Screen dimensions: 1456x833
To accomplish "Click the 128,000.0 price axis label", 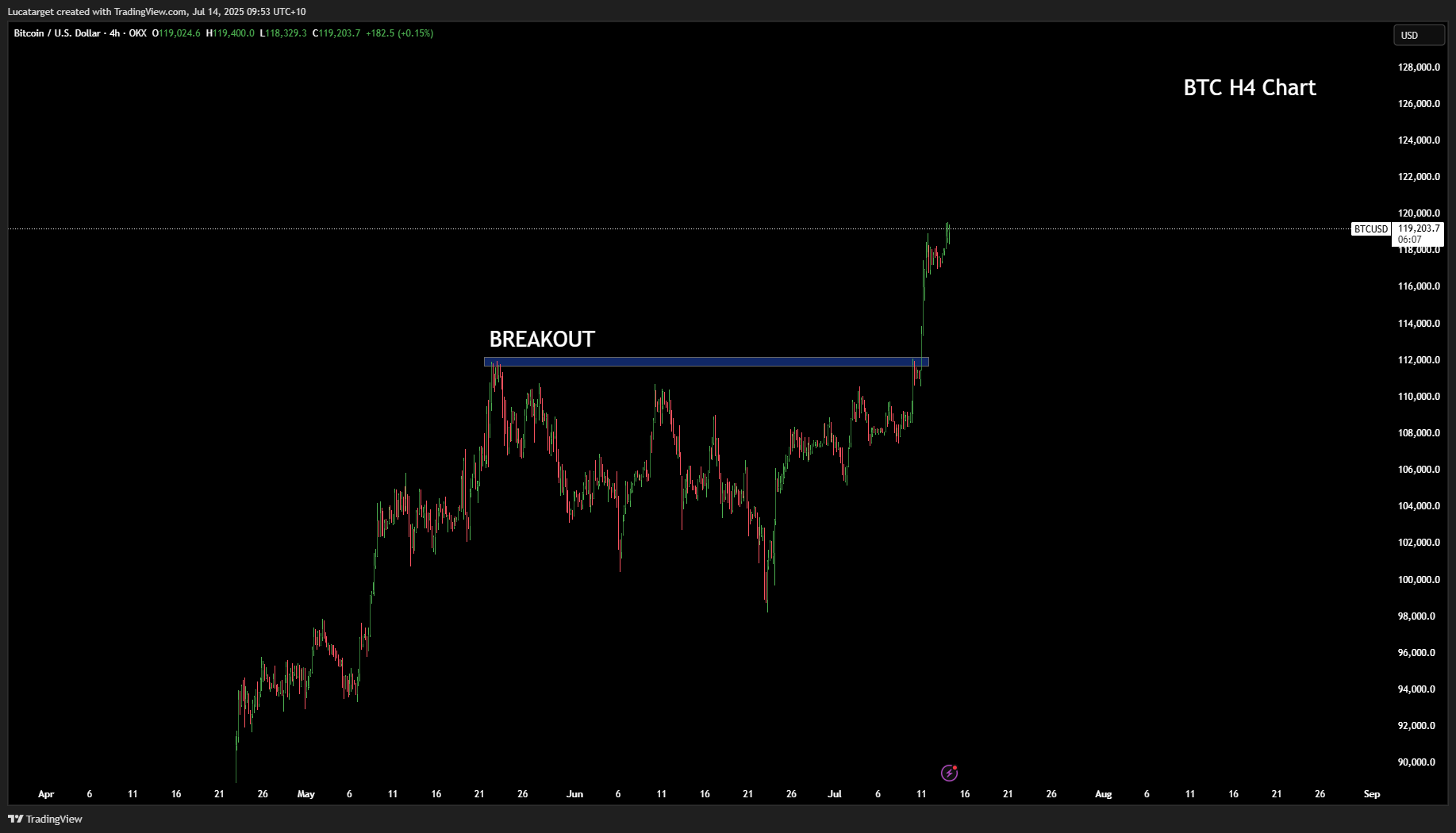I will (1419, 67).
